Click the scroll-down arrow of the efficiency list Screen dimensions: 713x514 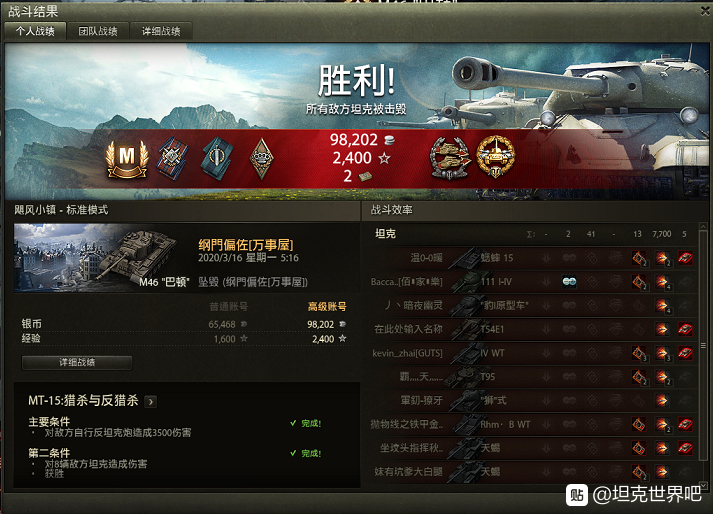point(703,485)
